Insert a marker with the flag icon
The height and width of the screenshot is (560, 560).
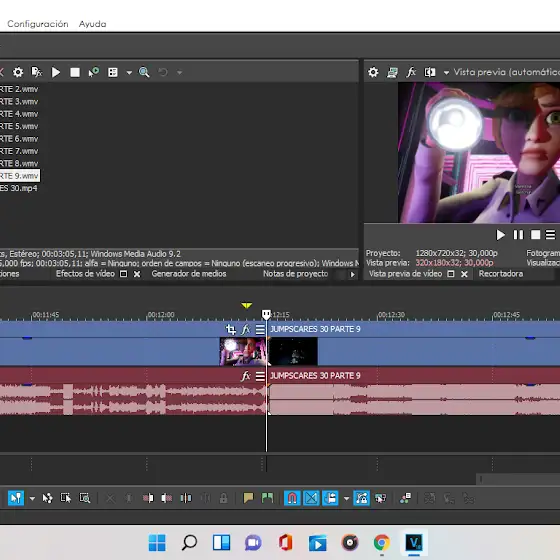pos(248,498)
